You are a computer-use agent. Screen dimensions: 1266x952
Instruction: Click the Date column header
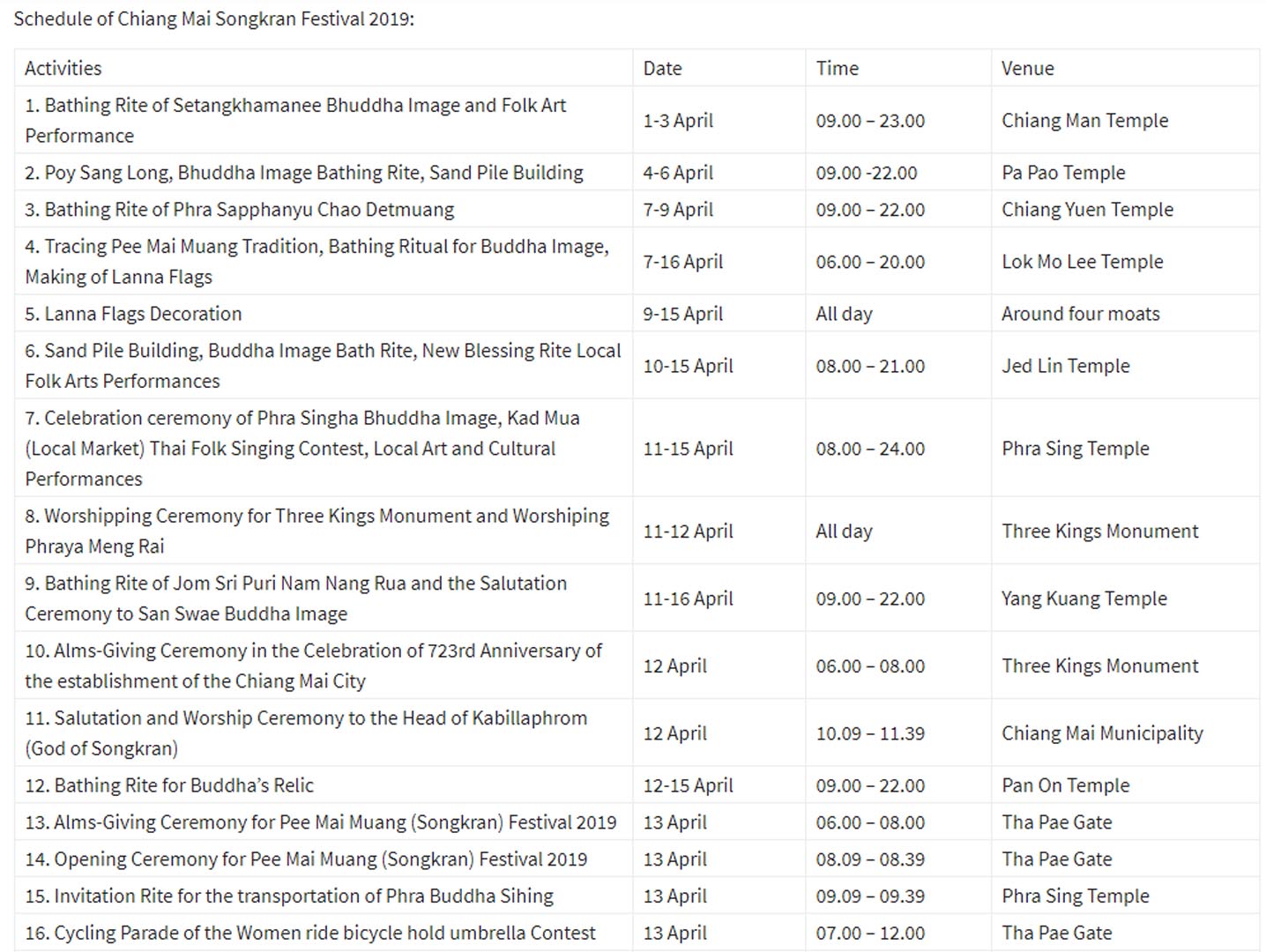pos(662,69)
